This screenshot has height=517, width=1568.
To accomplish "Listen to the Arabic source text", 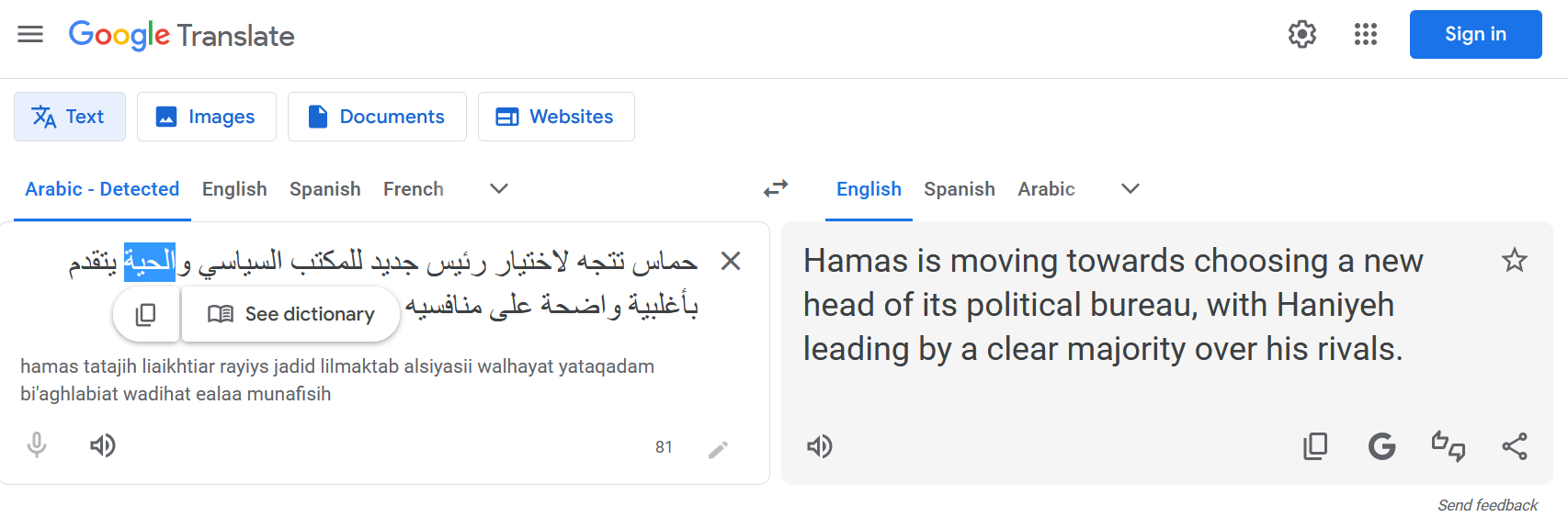I will [102, 446].
